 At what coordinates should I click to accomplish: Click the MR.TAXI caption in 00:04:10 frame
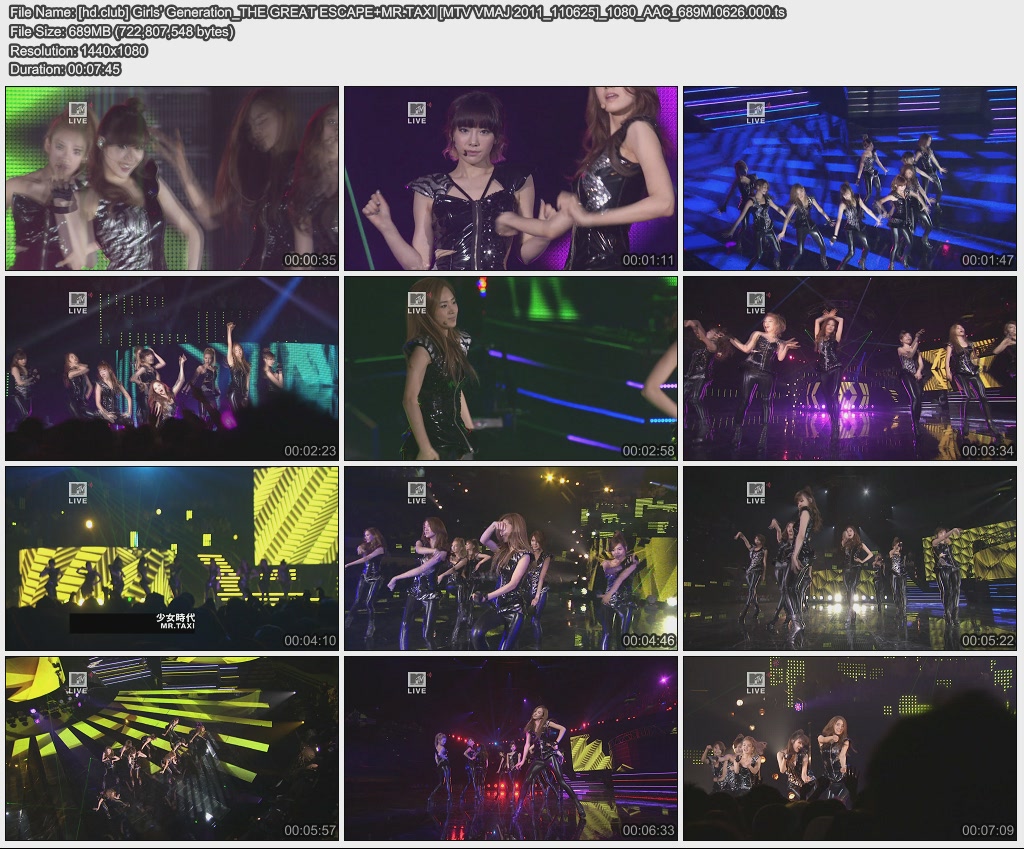point(178,626)
